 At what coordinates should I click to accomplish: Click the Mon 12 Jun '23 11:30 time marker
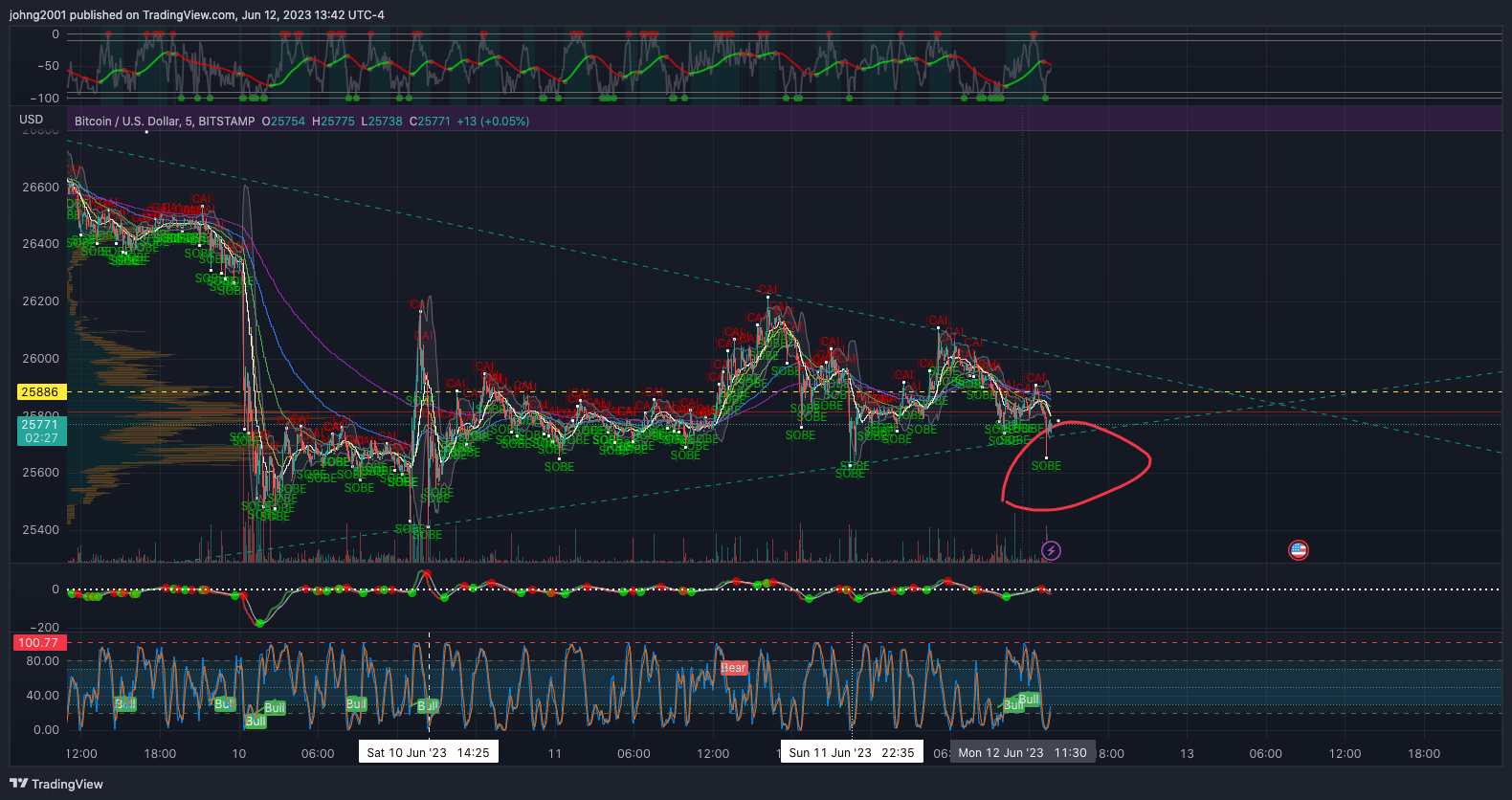coord(1022,753)
